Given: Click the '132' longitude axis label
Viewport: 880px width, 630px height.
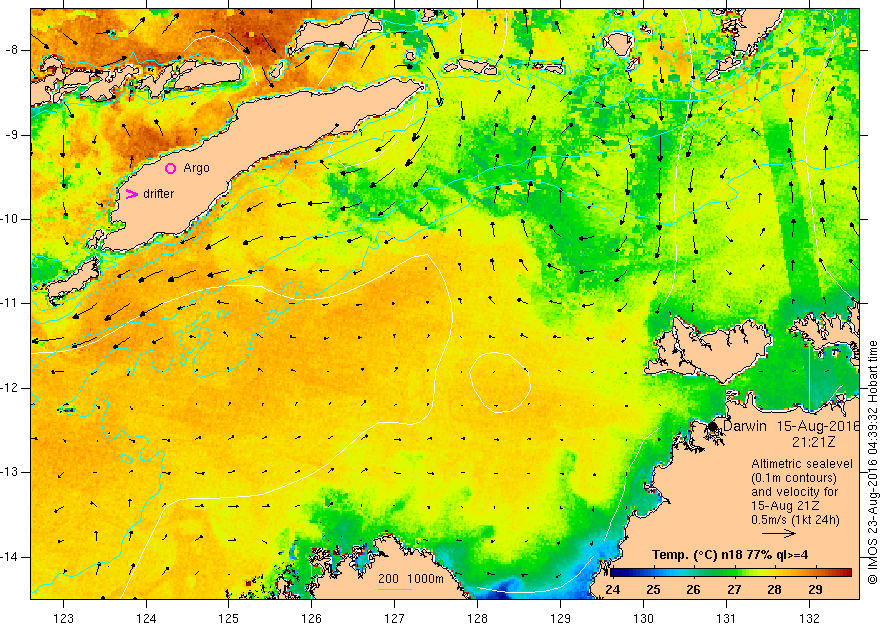Looking at the screenshot, I should (x=810, y=618).
